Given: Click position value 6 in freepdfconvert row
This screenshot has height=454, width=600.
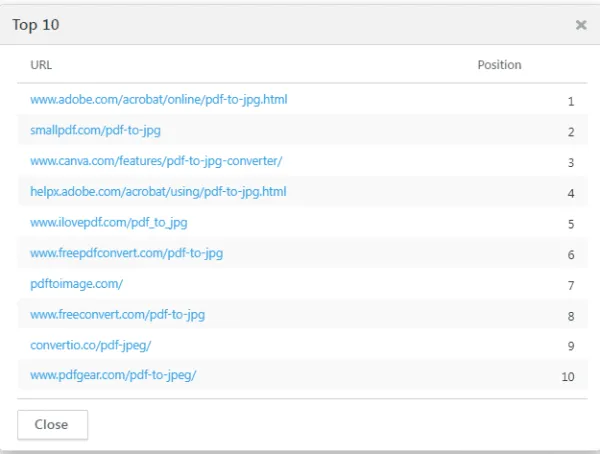Looking at the screenshot, I should pos(571,255).
